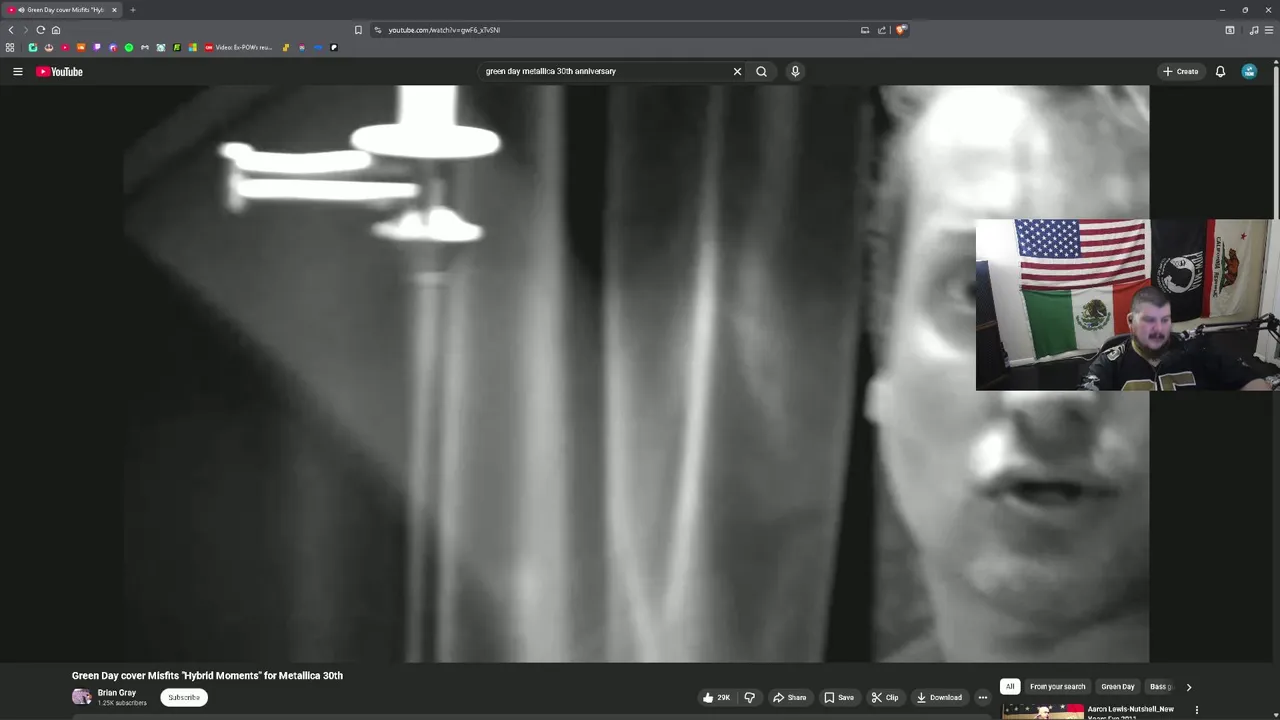Image resolution: width=1280 pixels, height=720 pixels.
Task: Open YouTube notifications bell
Action: (x=1220, y=71)
